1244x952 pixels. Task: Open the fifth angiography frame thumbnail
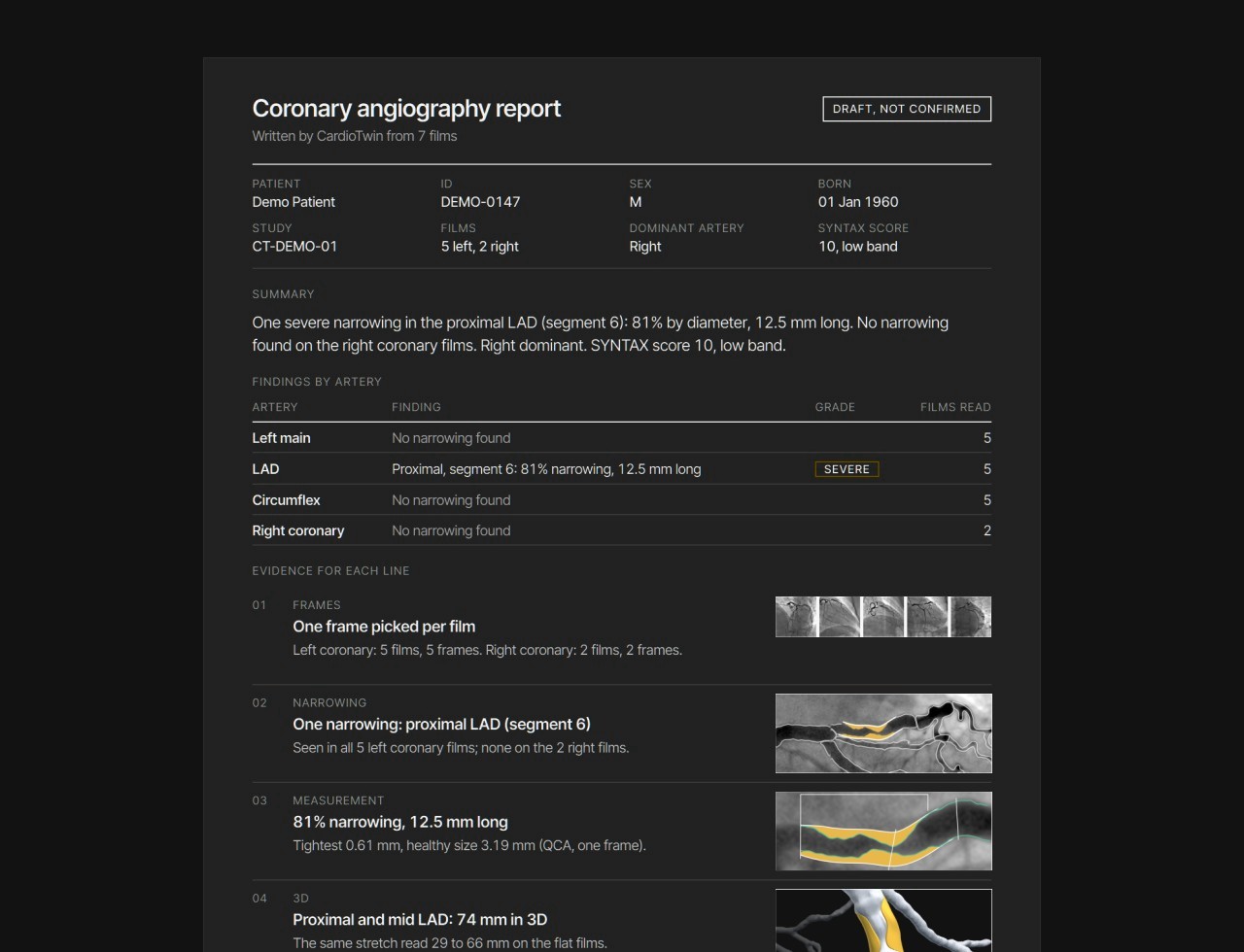click(x=970, y=617)
